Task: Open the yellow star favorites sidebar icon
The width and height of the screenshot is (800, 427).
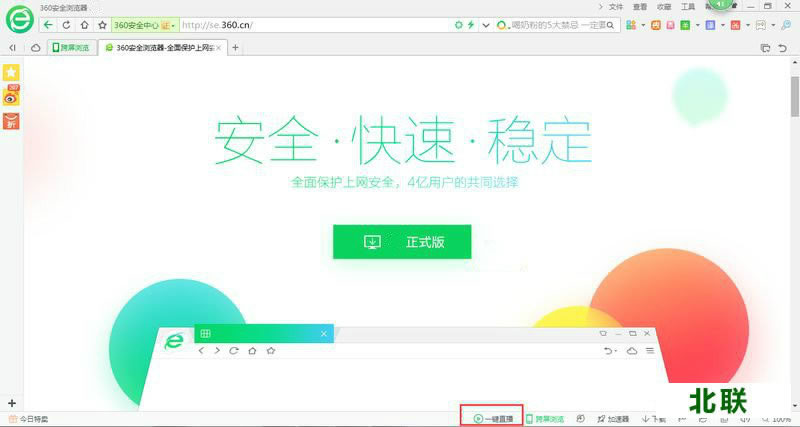Action: tap(11, 73)
